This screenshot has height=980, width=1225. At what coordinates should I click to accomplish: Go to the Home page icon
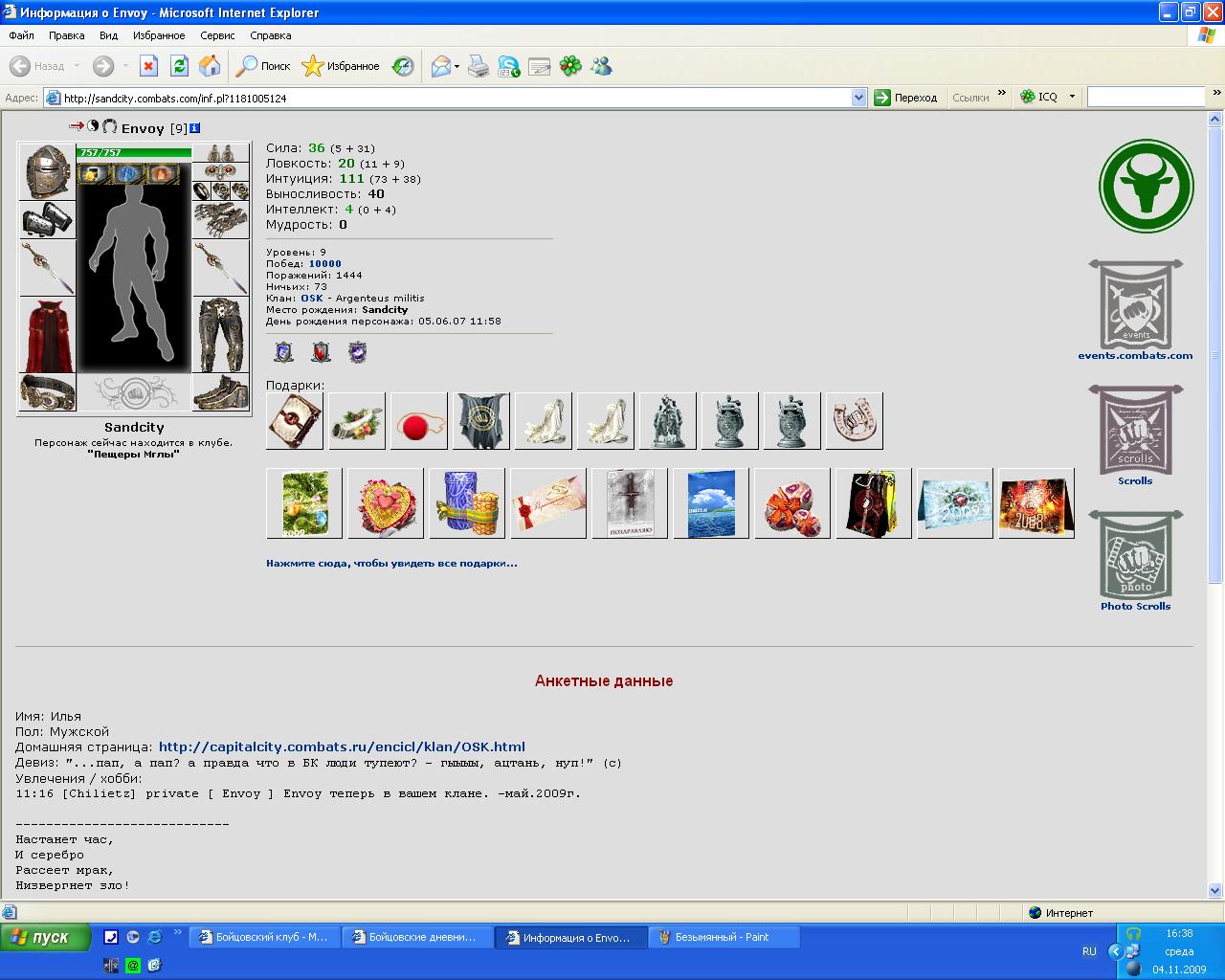[x=210, y=66]
